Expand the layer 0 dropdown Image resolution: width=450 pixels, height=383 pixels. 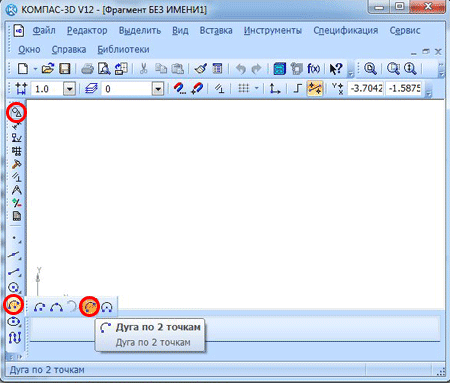pyautogui.click(x=158, y=89)
